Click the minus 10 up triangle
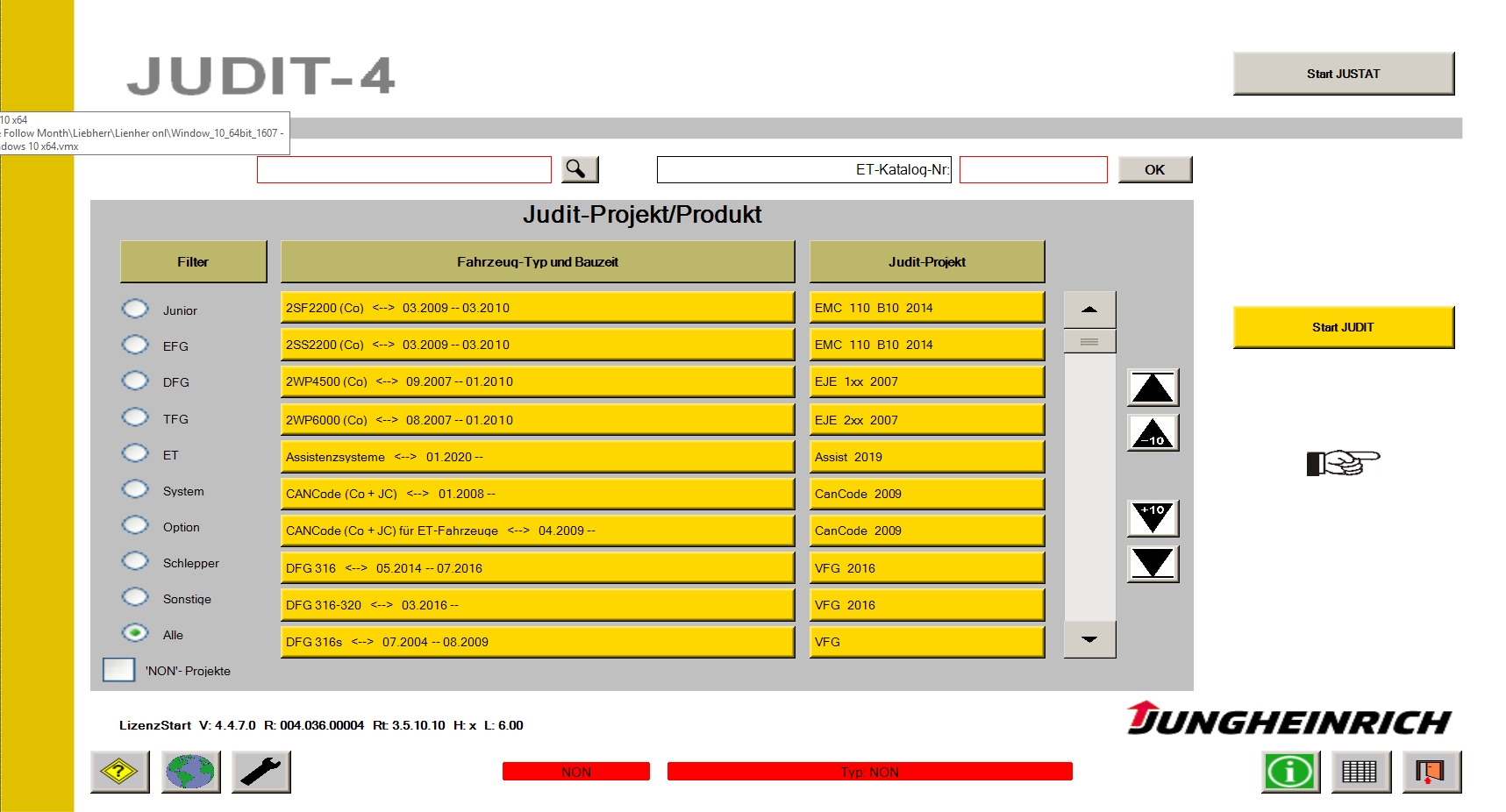 [x=1153, y=433]
